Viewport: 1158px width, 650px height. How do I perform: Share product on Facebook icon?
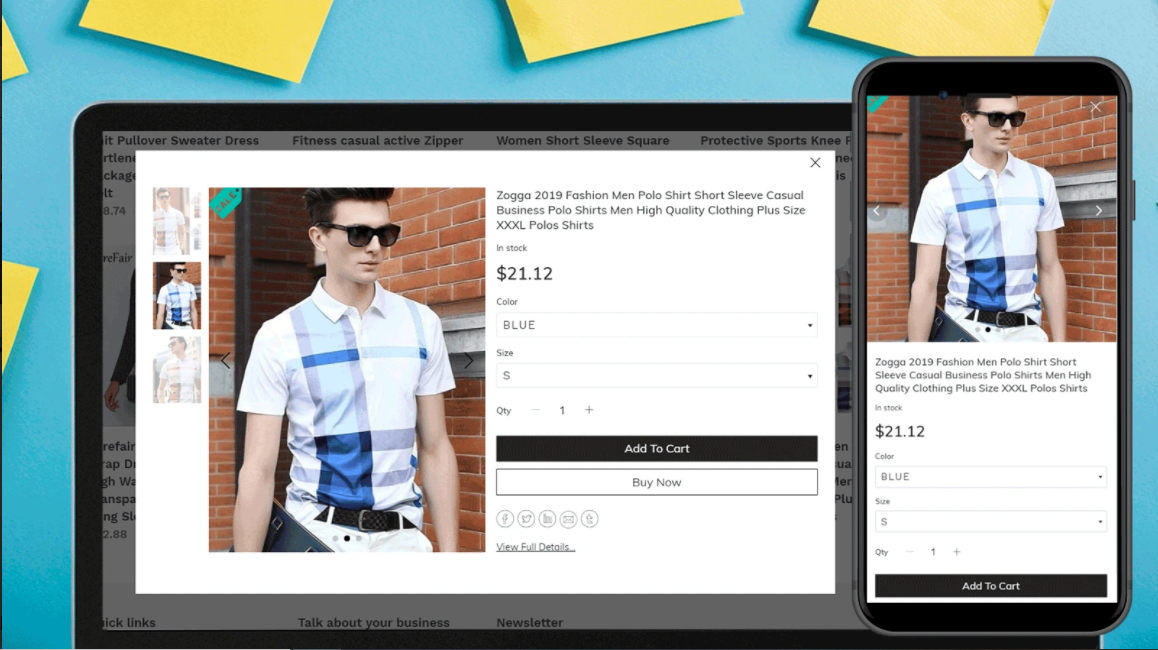click(505, 519)
